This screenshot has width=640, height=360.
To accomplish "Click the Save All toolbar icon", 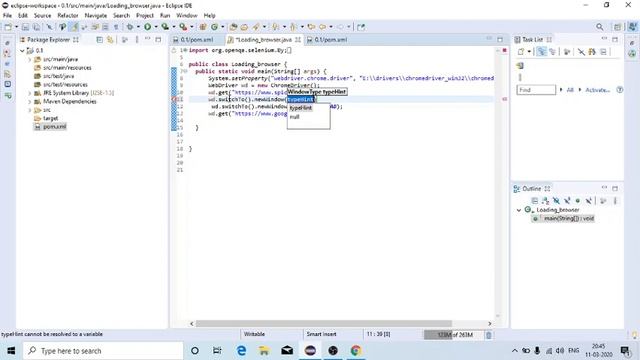I will (x=36, y=27).
